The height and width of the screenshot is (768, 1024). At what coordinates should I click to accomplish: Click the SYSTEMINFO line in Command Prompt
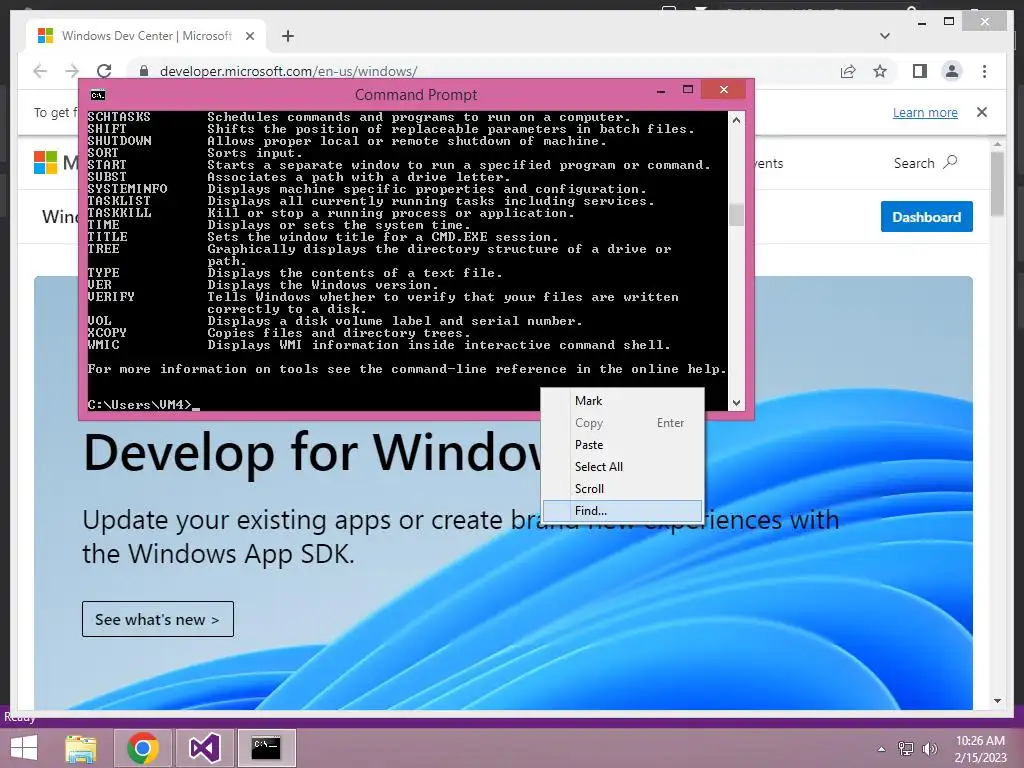point(366,189)
